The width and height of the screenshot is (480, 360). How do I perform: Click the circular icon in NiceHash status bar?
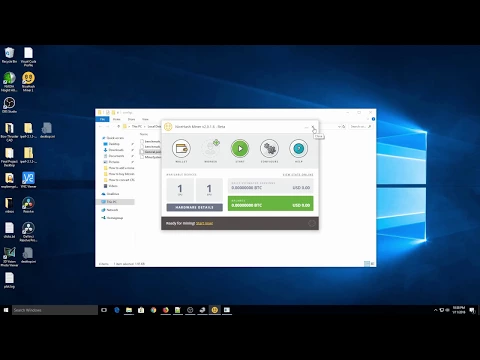tap(312, 223)
